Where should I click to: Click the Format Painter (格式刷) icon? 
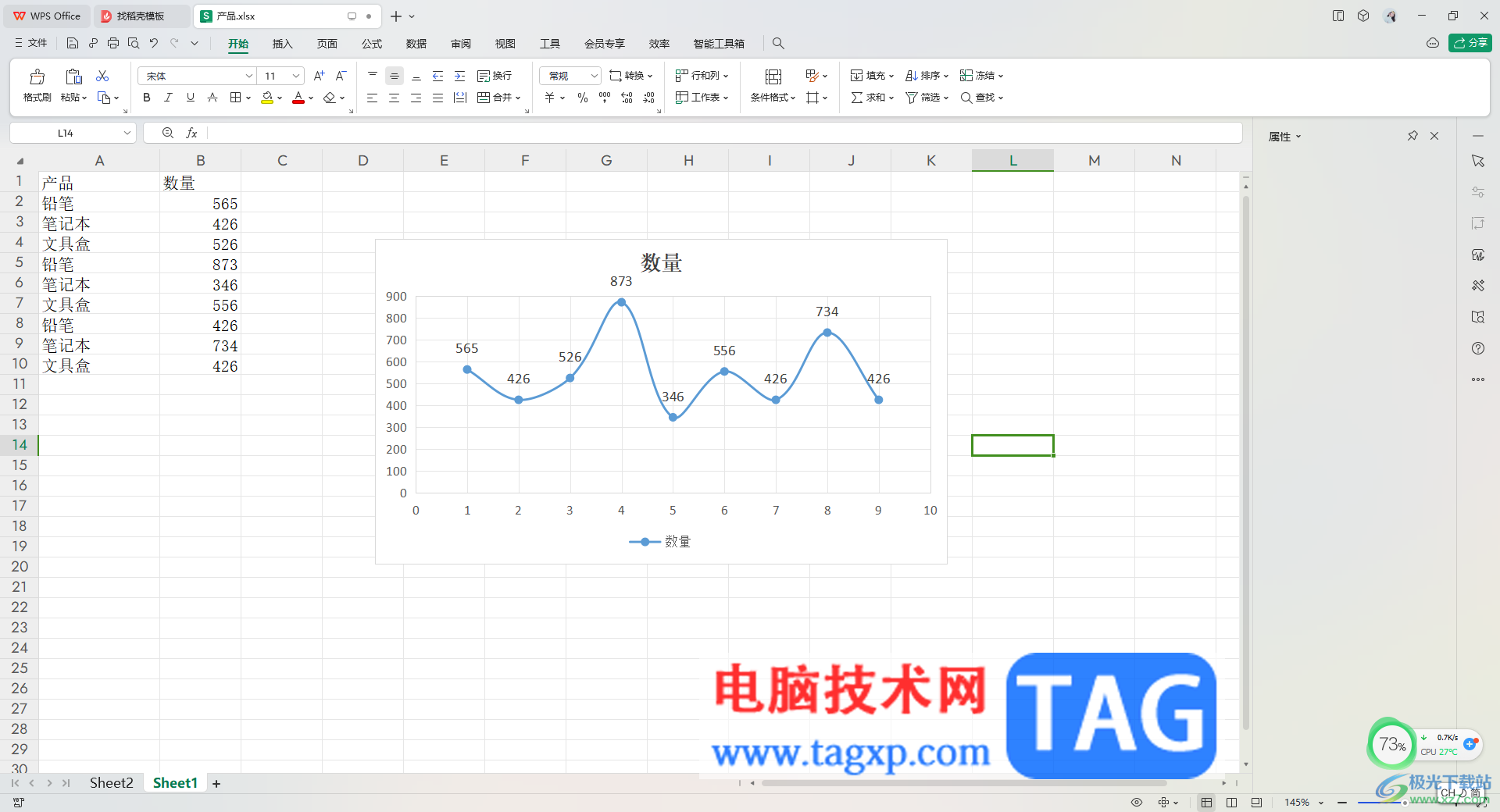pos(37,77)
